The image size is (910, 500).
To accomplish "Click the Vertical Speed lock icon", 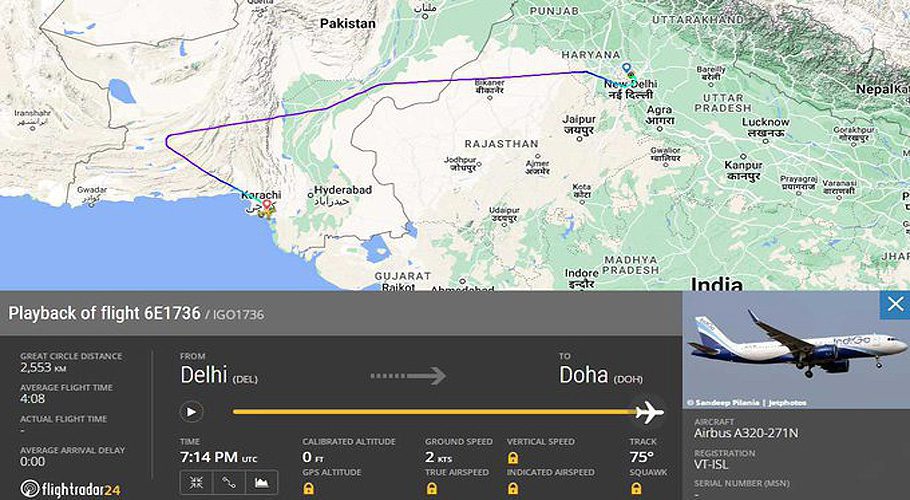I will [512, 458].
